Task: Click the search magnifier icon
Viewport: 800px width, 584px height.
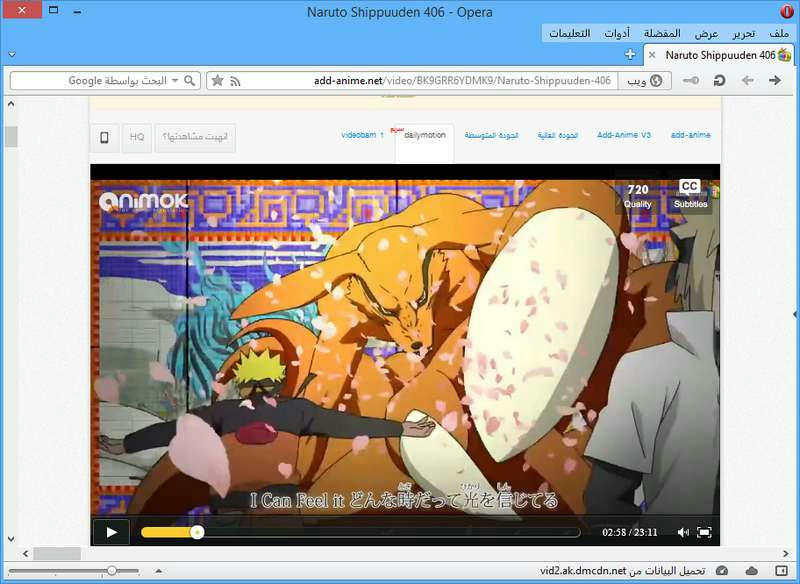Action: [190, 81]
